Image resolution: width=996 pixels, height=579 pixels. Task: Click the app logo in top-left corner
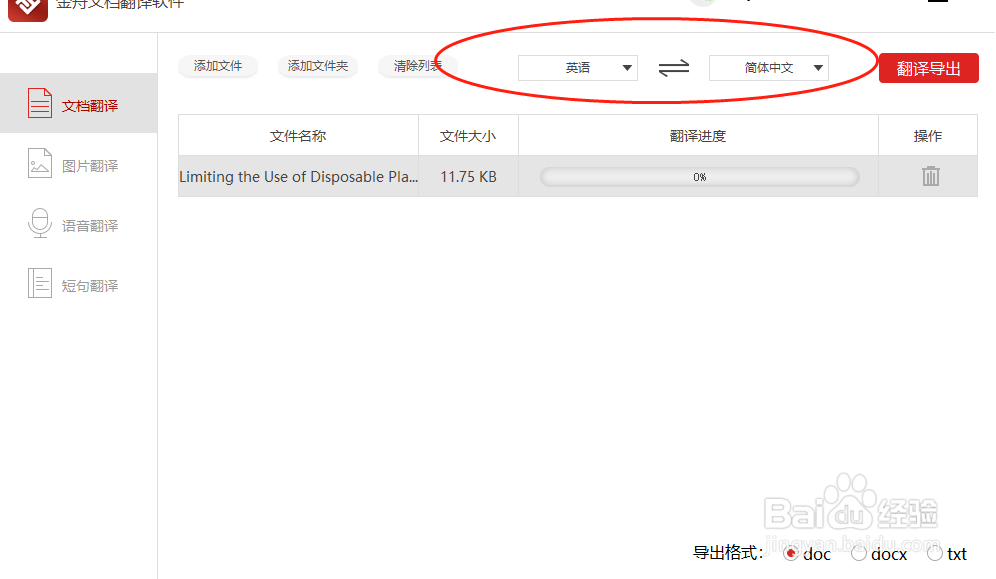[x=27, y=10]
